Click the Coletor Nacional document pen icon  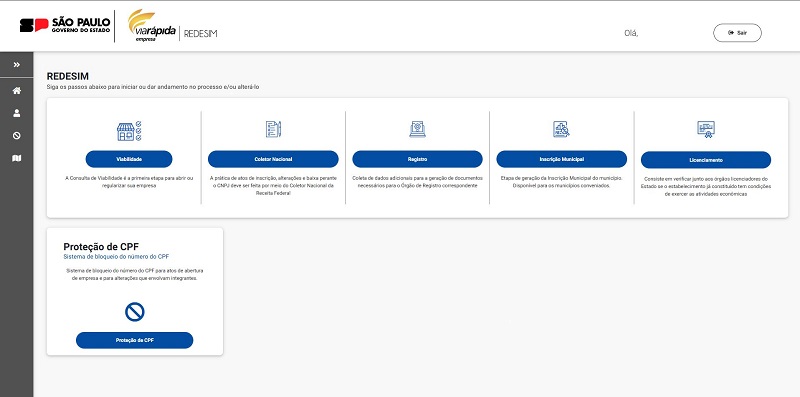(x=273, y=129)
